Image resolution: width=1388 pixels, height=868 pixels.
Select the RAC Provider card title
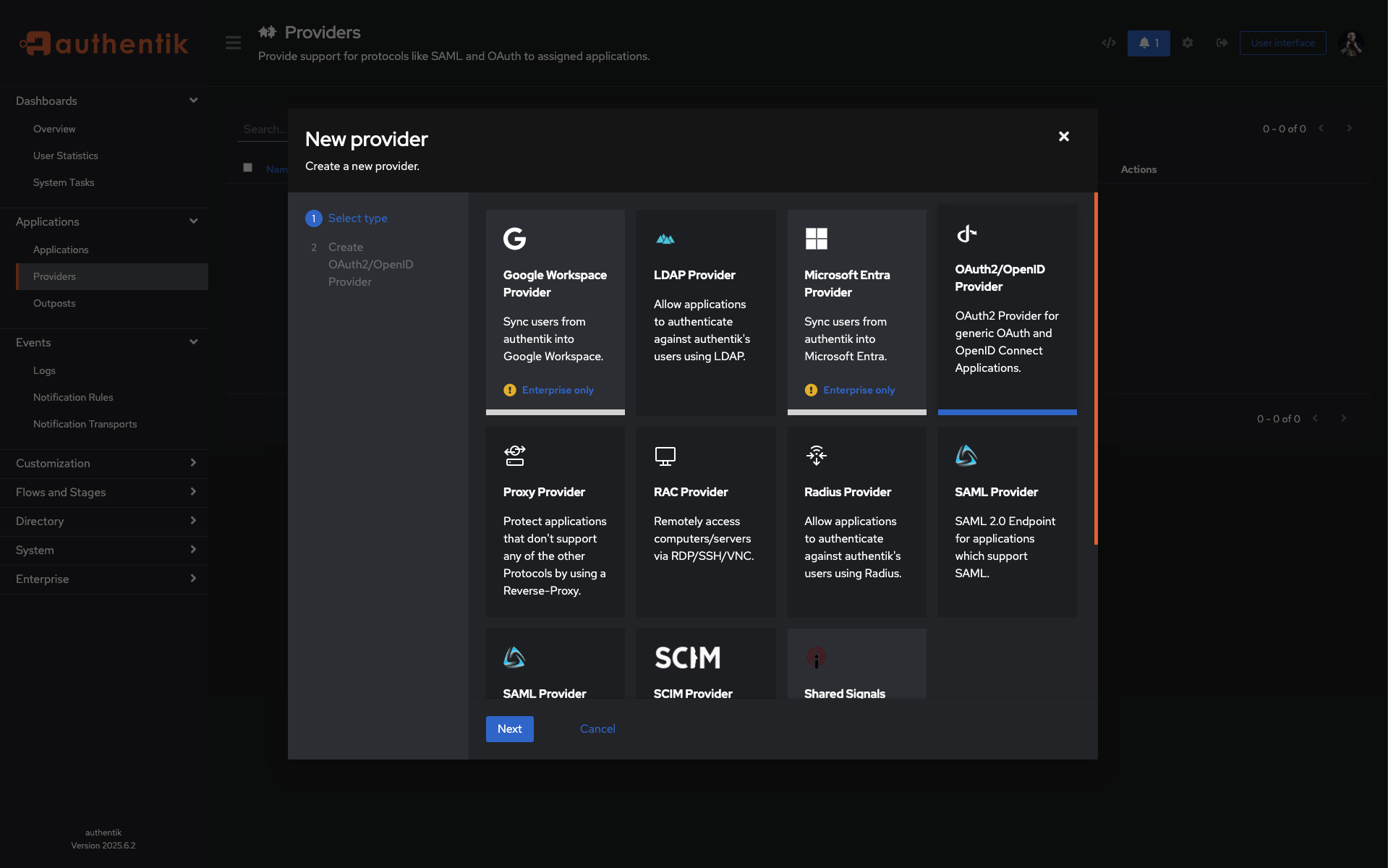point(691,492)
